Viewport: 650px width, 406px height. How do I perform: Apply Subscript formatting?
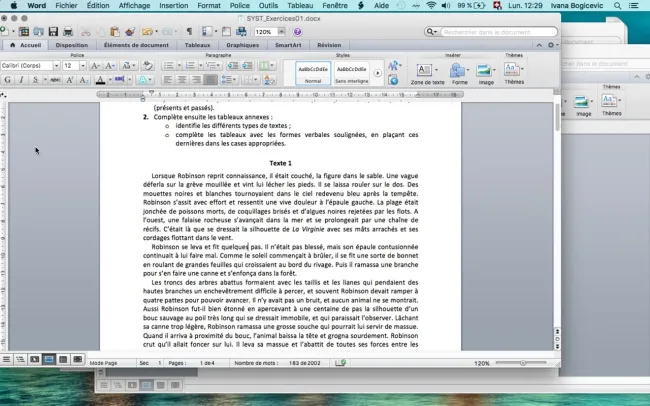84,80
